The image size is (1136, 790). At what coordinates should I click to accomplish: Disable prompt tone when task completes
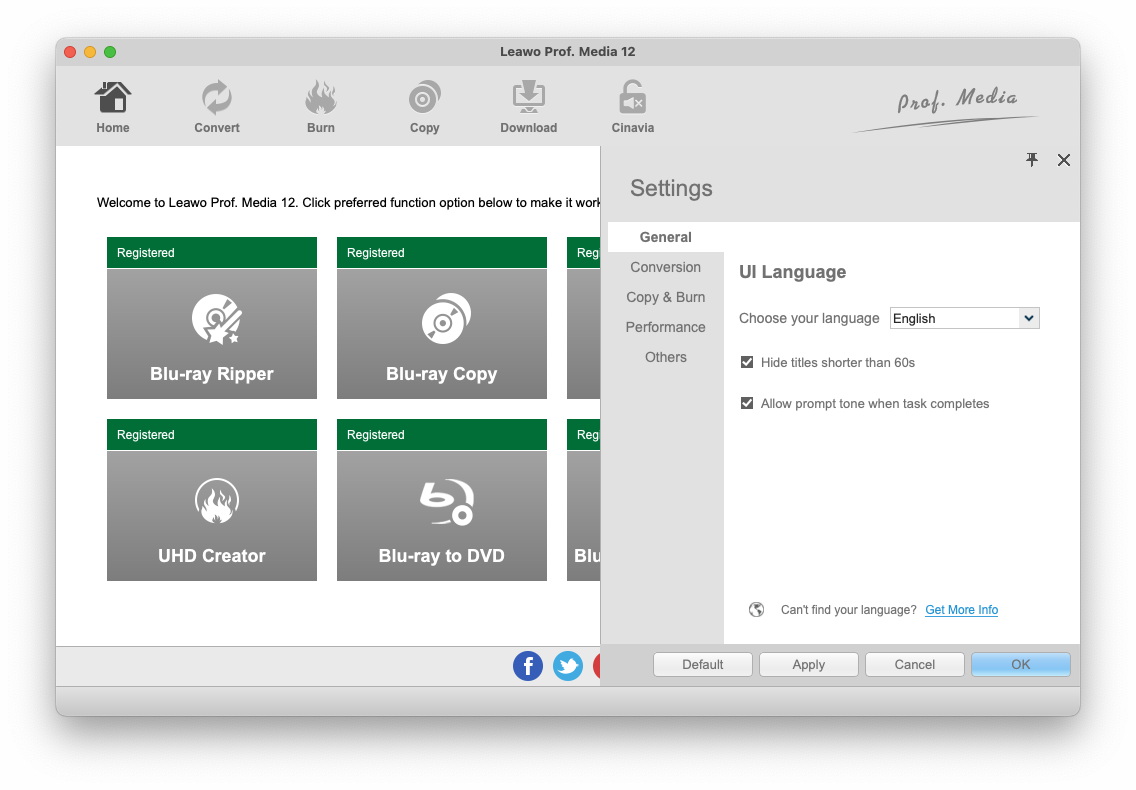point(747,403)
